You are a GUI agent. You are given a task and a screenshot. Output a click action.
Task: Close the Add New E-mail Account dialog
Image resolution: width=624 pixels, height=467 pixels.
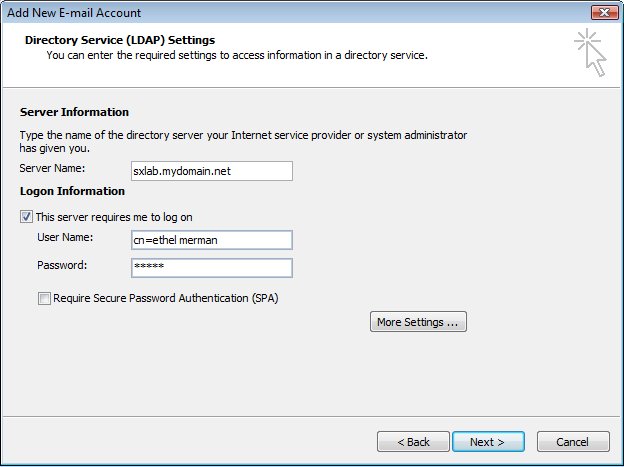[601, 13]
